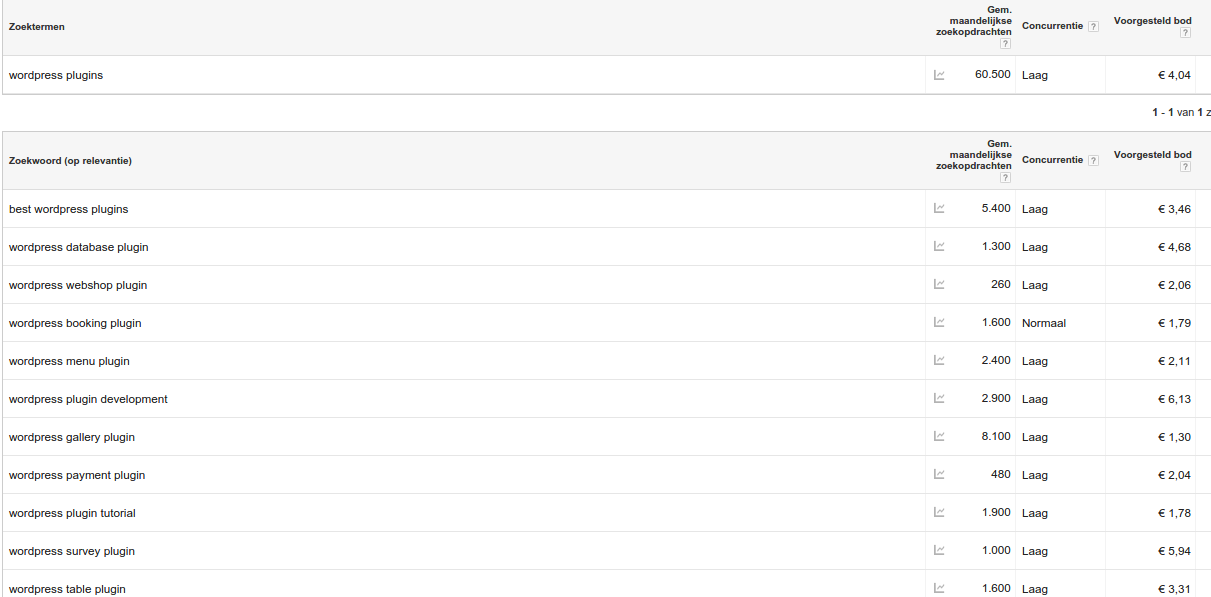The width and height of the screenshot is (1211, 597).
Task: Open trend chart for wordpress database plugin
Action: 939,247
